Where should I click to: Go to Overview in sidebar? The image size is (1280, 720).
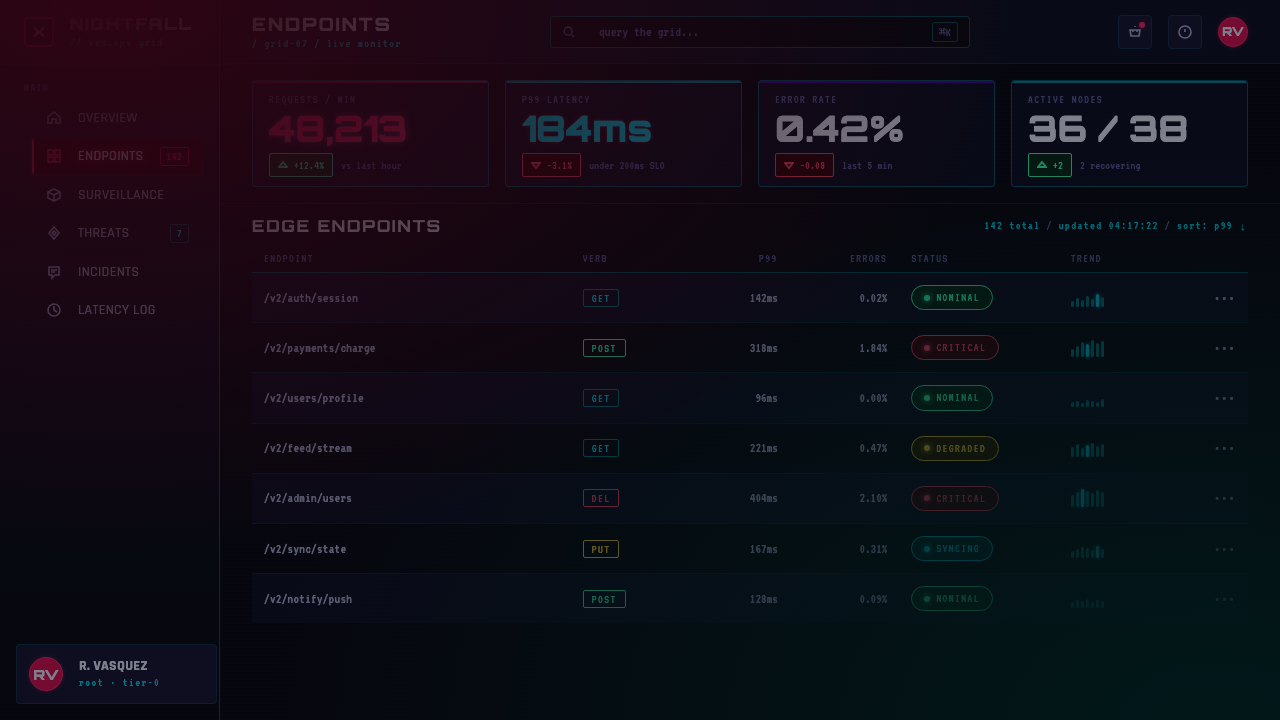point(117,118)
